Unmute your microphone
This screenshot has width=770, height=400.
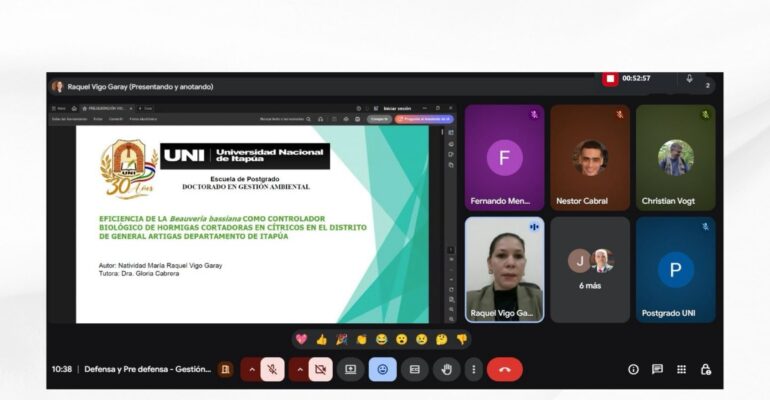pos(272,370)
